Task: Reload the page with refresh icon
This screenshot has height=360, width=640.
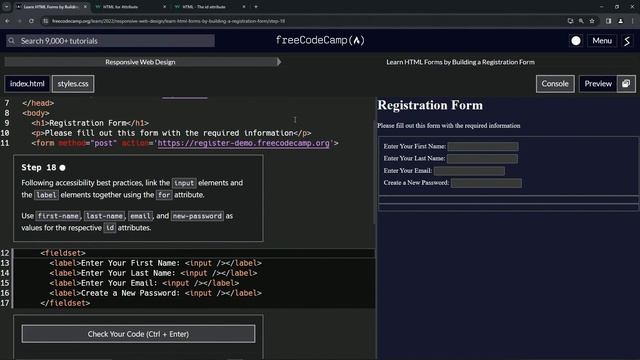Action: click(x=31, y=21)
